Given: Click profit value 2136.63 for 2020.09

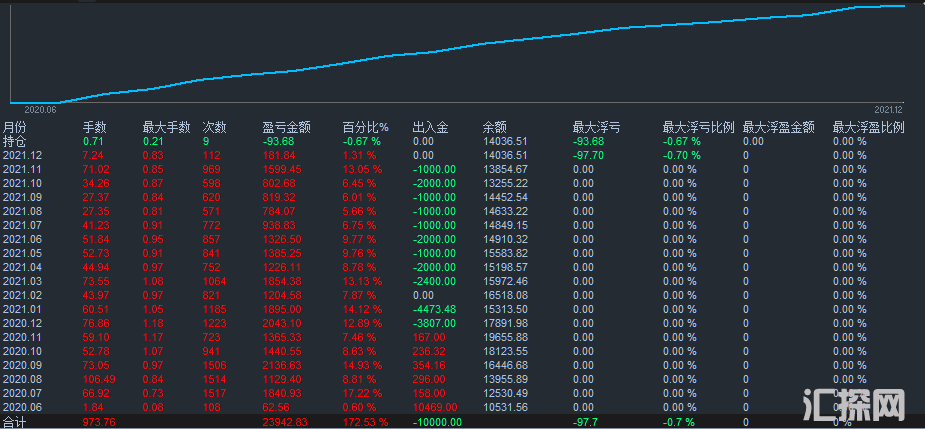Looking at the screenshot, I should tap(282, 365).
